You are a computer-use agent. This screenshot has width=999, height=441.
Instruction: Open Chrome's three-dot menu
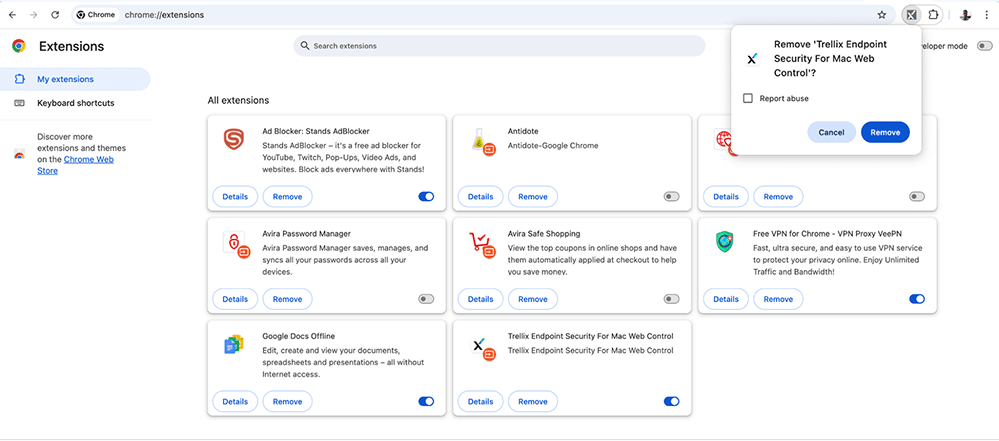[x=986, y=15]
